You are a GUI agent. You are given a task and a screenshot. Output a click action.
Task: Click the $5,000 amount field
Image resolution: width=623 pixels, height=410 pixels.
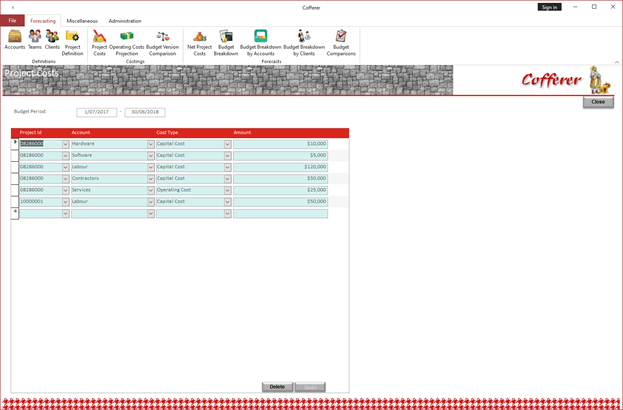[281, 156]
